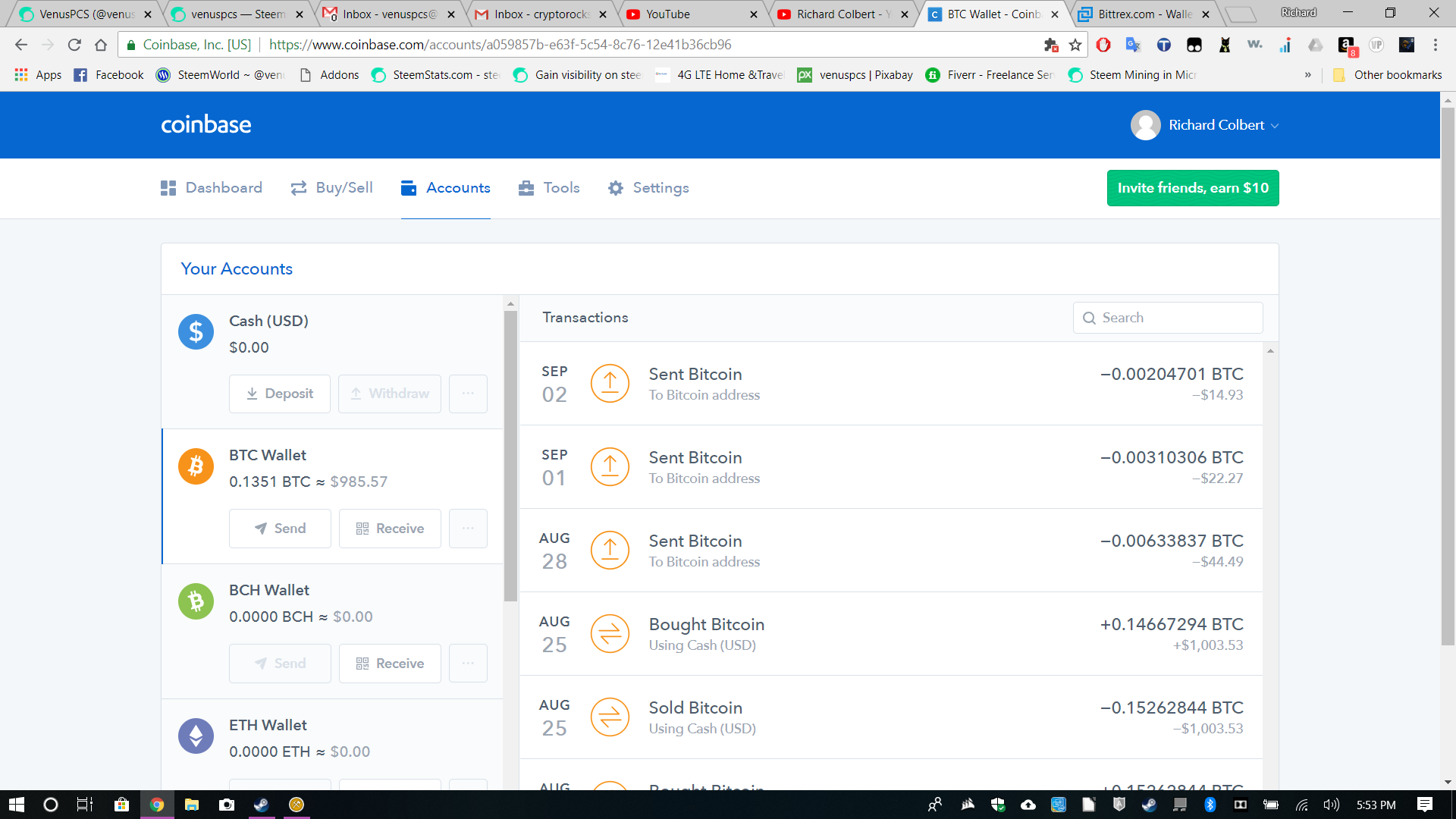1456x819 pixels.
Task: Open the Buy/Sell tab
Action: click(332, 188)
